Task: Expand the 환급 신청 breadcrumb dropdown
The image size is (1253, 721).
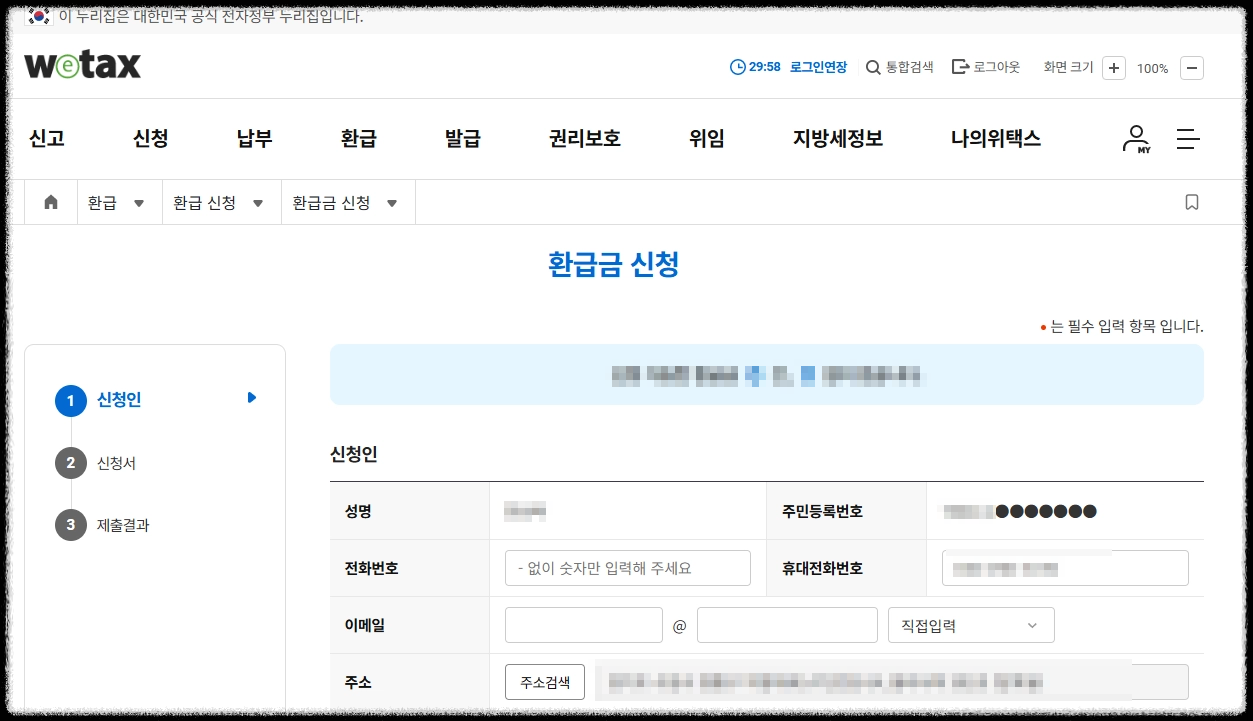Action: (258, 202)
